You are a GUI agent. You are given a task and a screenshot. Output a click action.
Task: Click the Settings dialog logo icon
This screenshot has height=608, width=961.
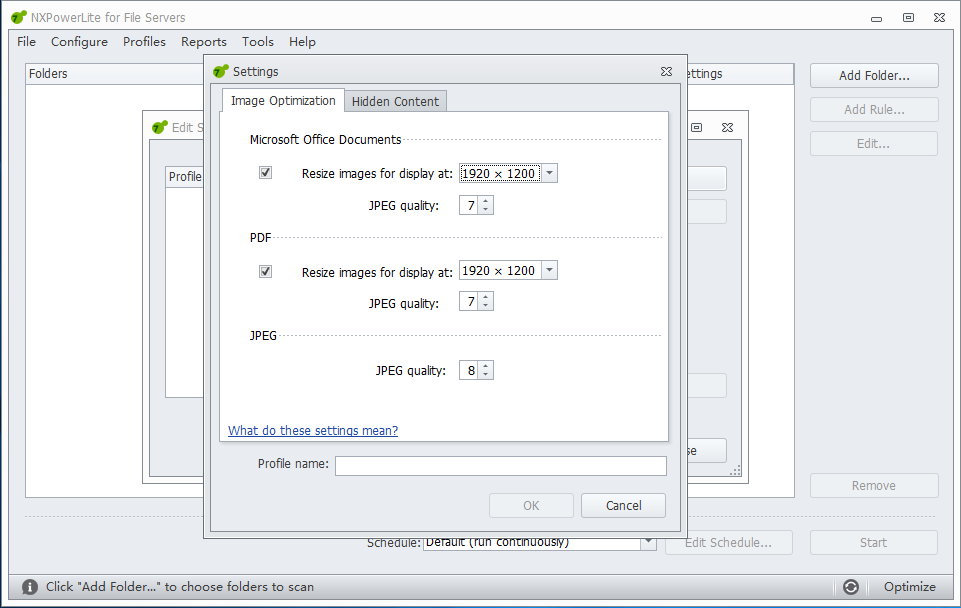221,71
